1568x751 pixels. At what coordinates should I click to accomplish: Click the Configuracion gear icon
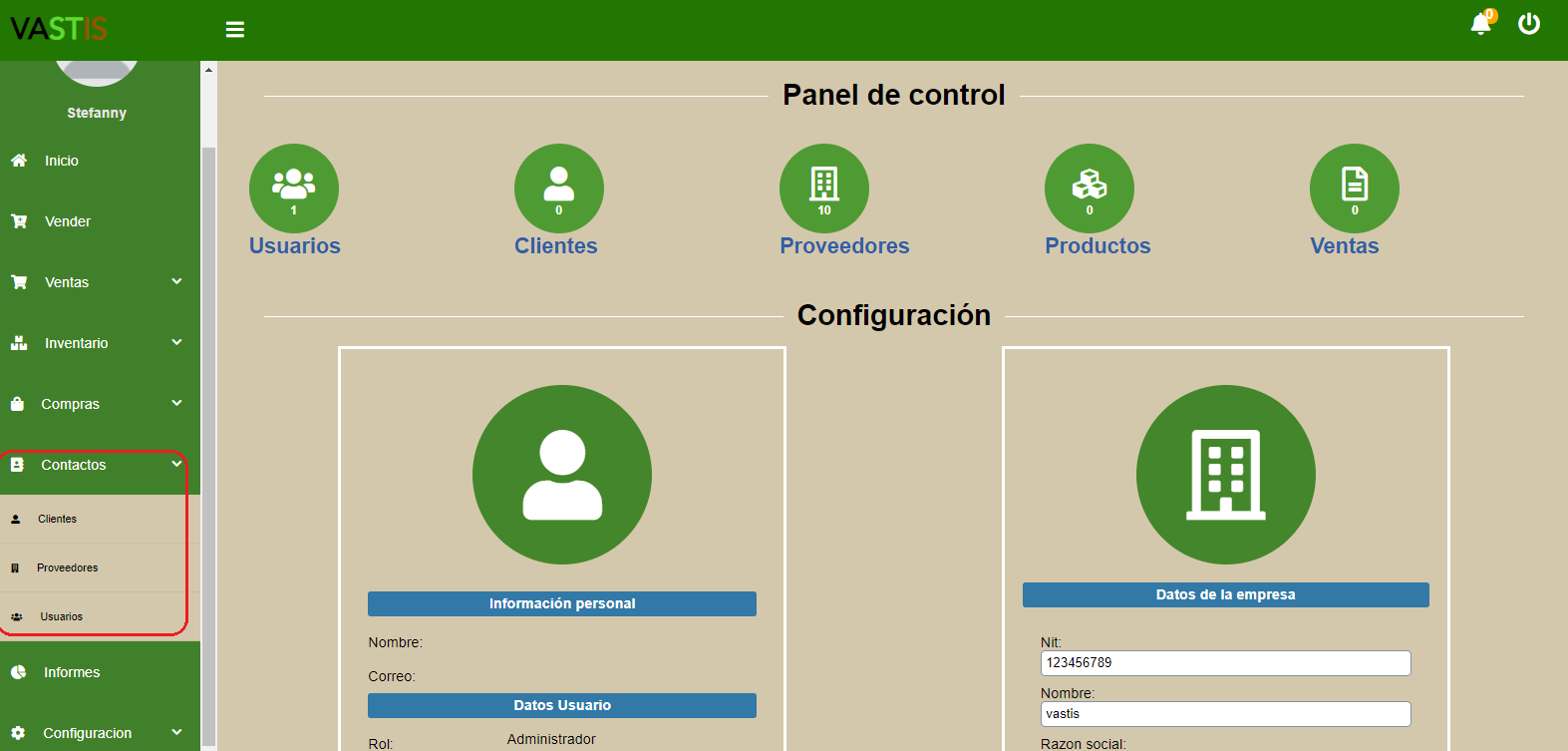pos(18,733)
